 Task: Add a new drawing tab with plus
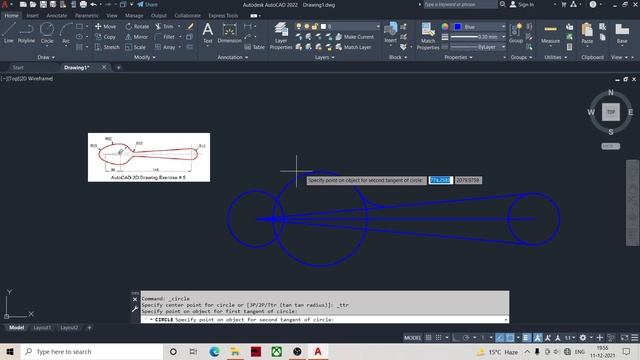[119, 67]
